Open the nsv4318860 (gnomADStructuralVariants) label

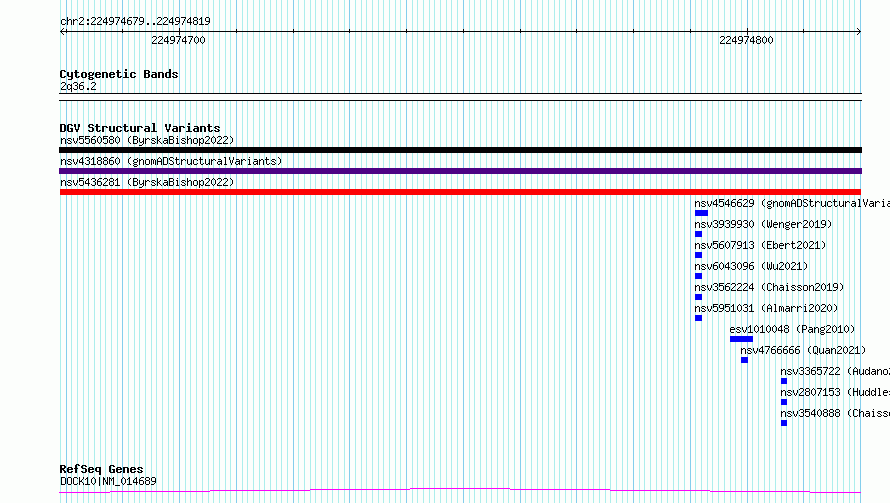(x=171, y=161)
